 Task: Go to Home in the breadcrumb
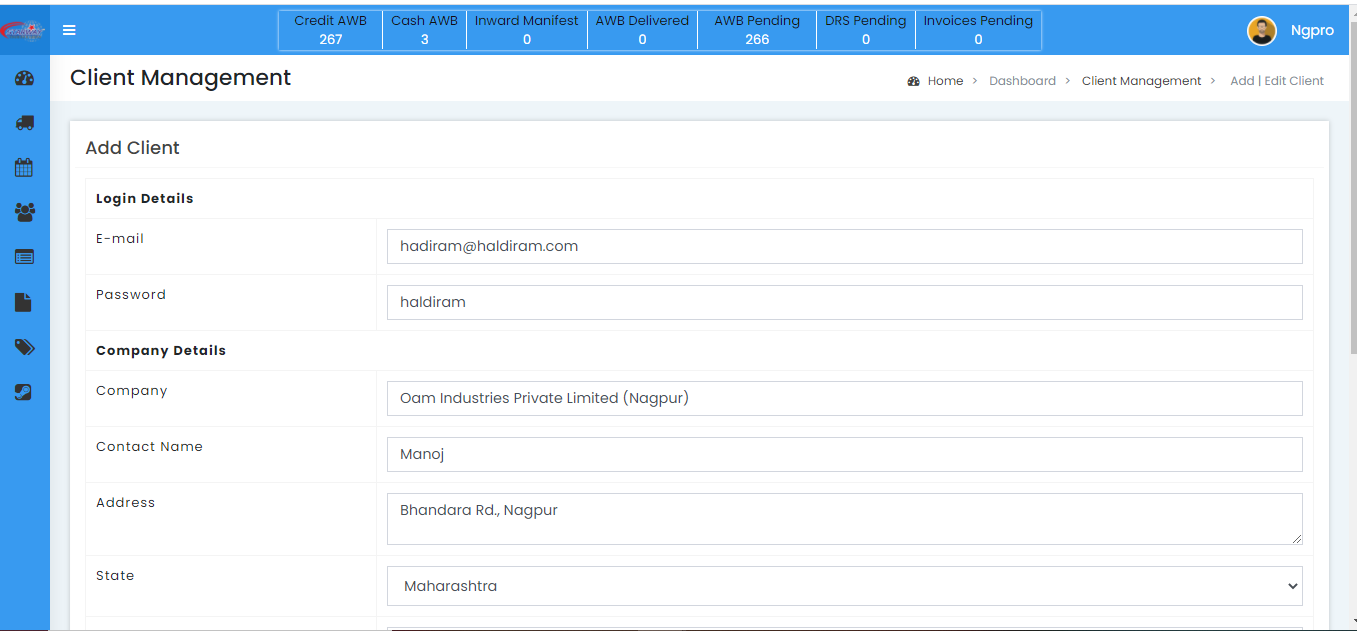click(x=944, y=81)
